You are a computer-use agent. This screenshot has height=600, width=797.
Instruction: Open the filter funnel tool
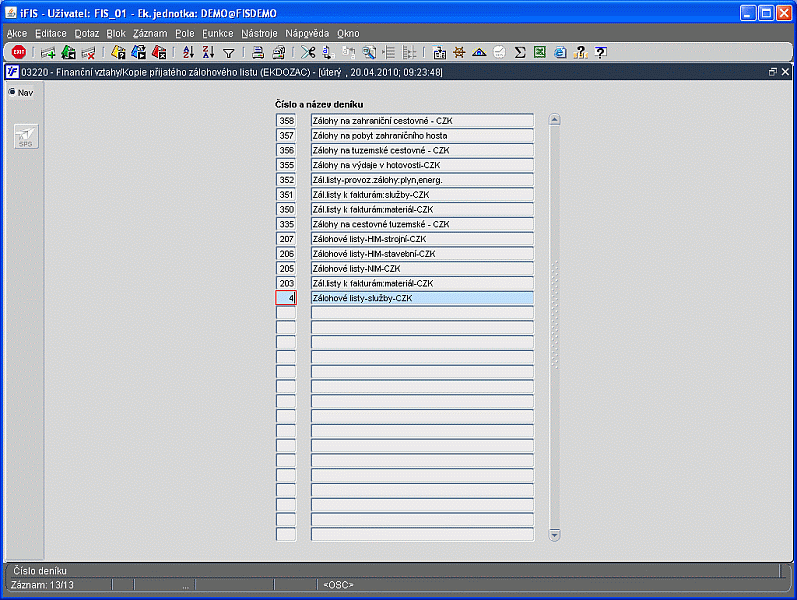point(229,53)
